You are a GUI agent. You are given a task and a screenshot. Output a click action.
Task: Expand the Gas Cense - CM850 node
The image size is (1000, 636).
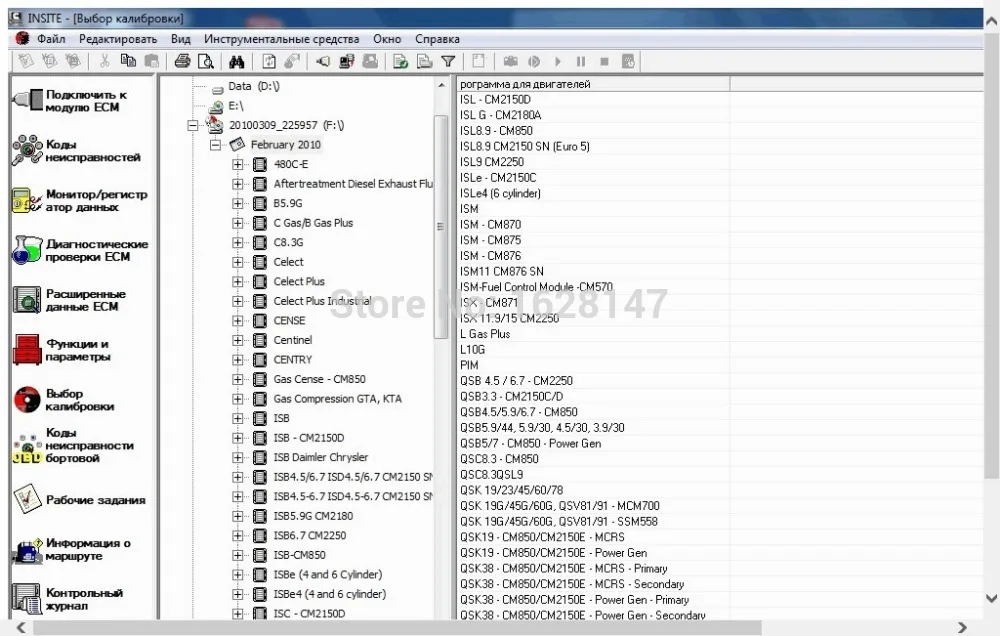(x=237, y=379)
